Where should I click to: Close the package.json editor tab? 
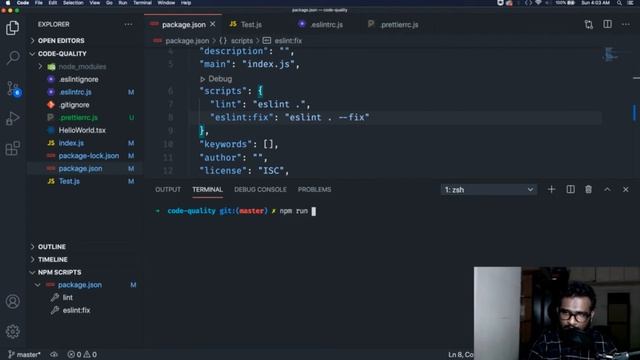click(213, 24)
